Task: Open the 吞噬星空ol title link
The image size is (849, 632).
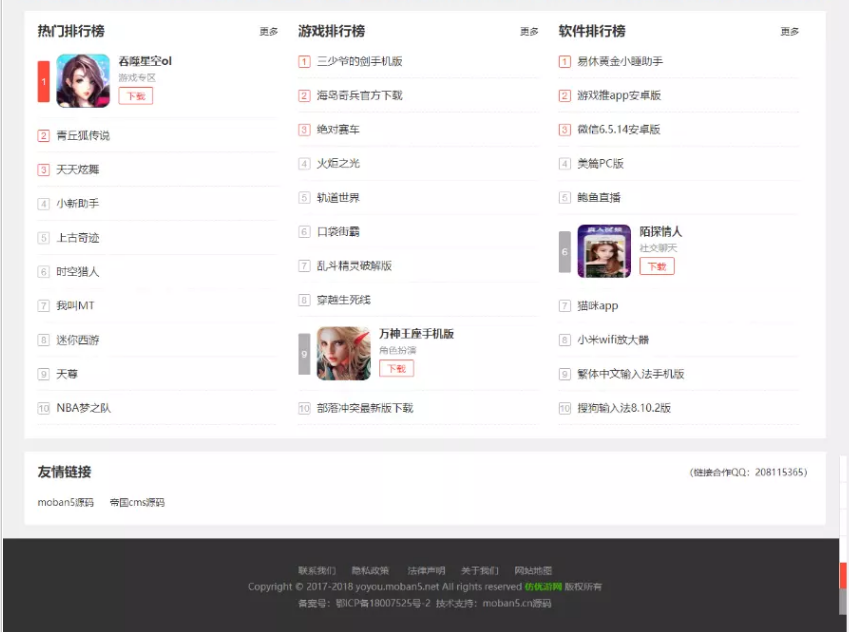Action: coord(145,61)
